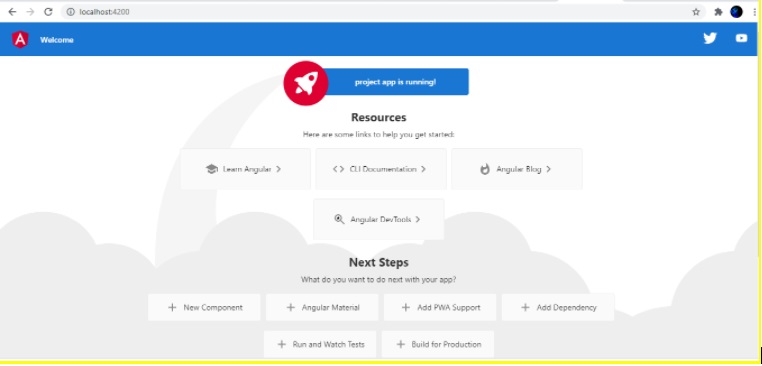Viewport: 762px width, 366px height.
Task: Open the Angular DevTools card
Action: [x=379, y=219]
